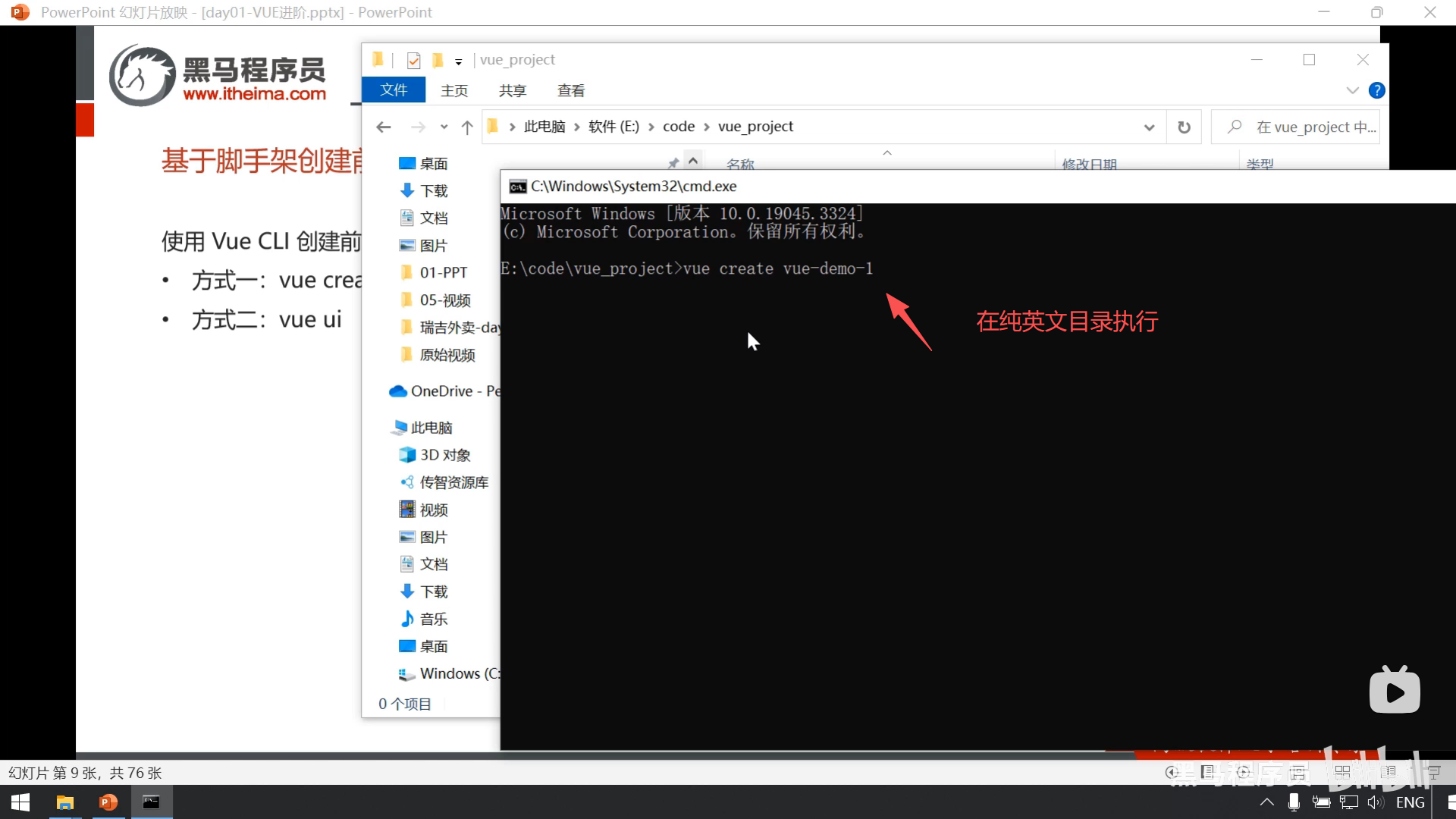Image resolution: width=1456 pixels, height=819 pixels.
Task: Open the 01-PPT quick access folder
Action: [x=443, y=272]
